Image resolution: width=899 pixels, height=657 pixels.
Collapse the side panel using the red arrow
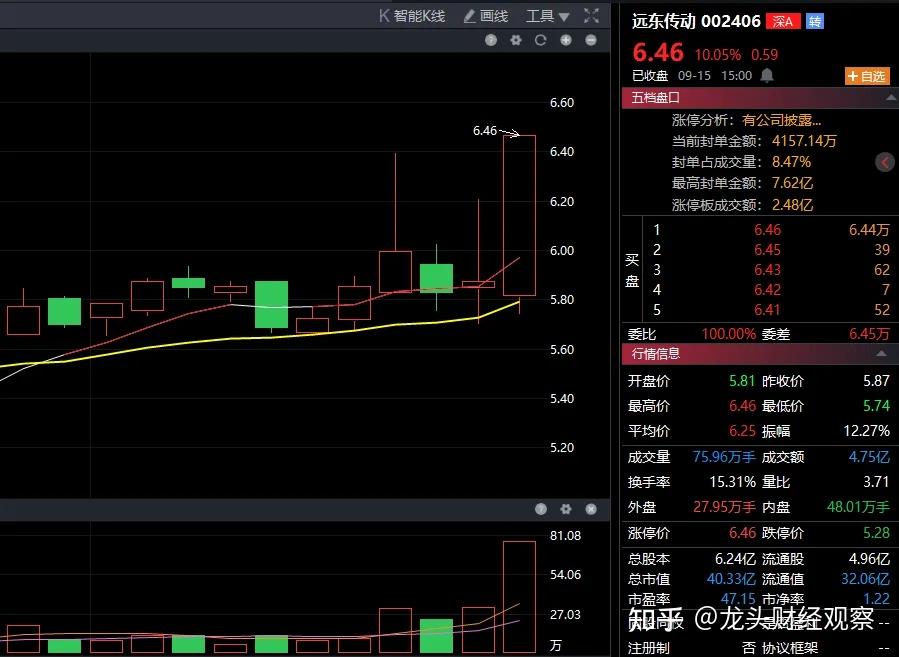point(885,162)
